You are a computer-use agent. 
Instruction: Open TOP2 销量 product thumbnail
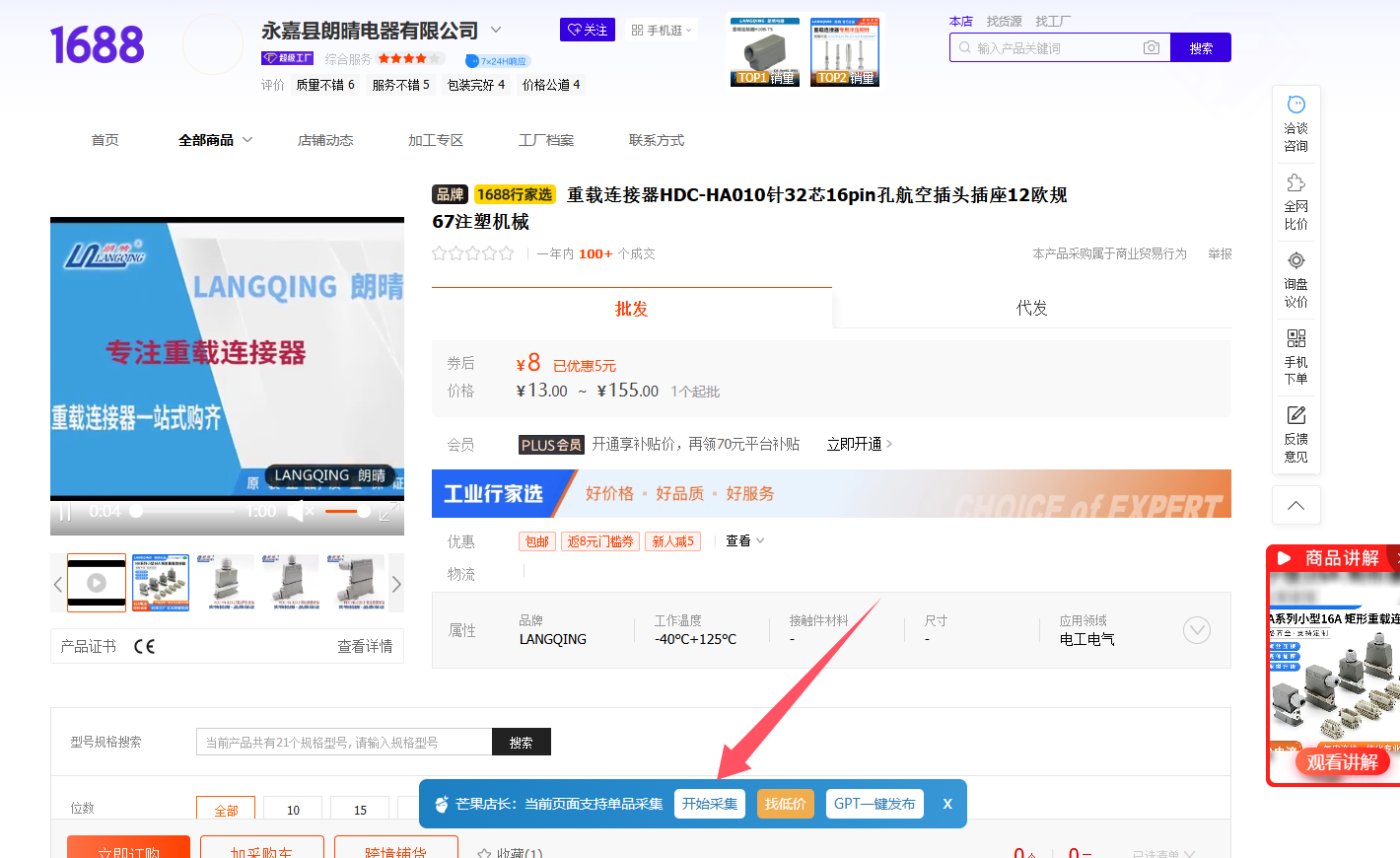(x=845, y=51)
